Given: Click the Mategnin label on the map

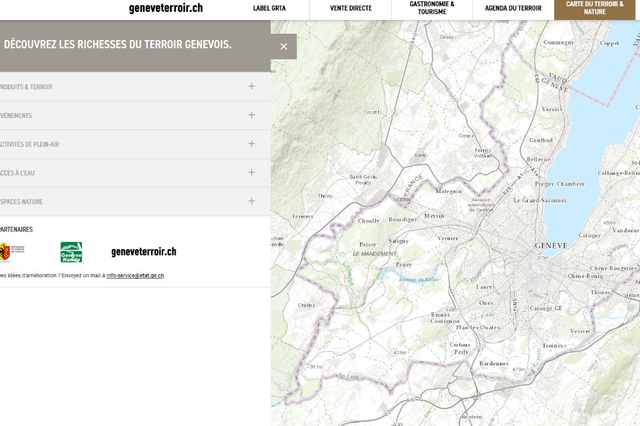Looking at the screenshot, I should pos(449,191).
